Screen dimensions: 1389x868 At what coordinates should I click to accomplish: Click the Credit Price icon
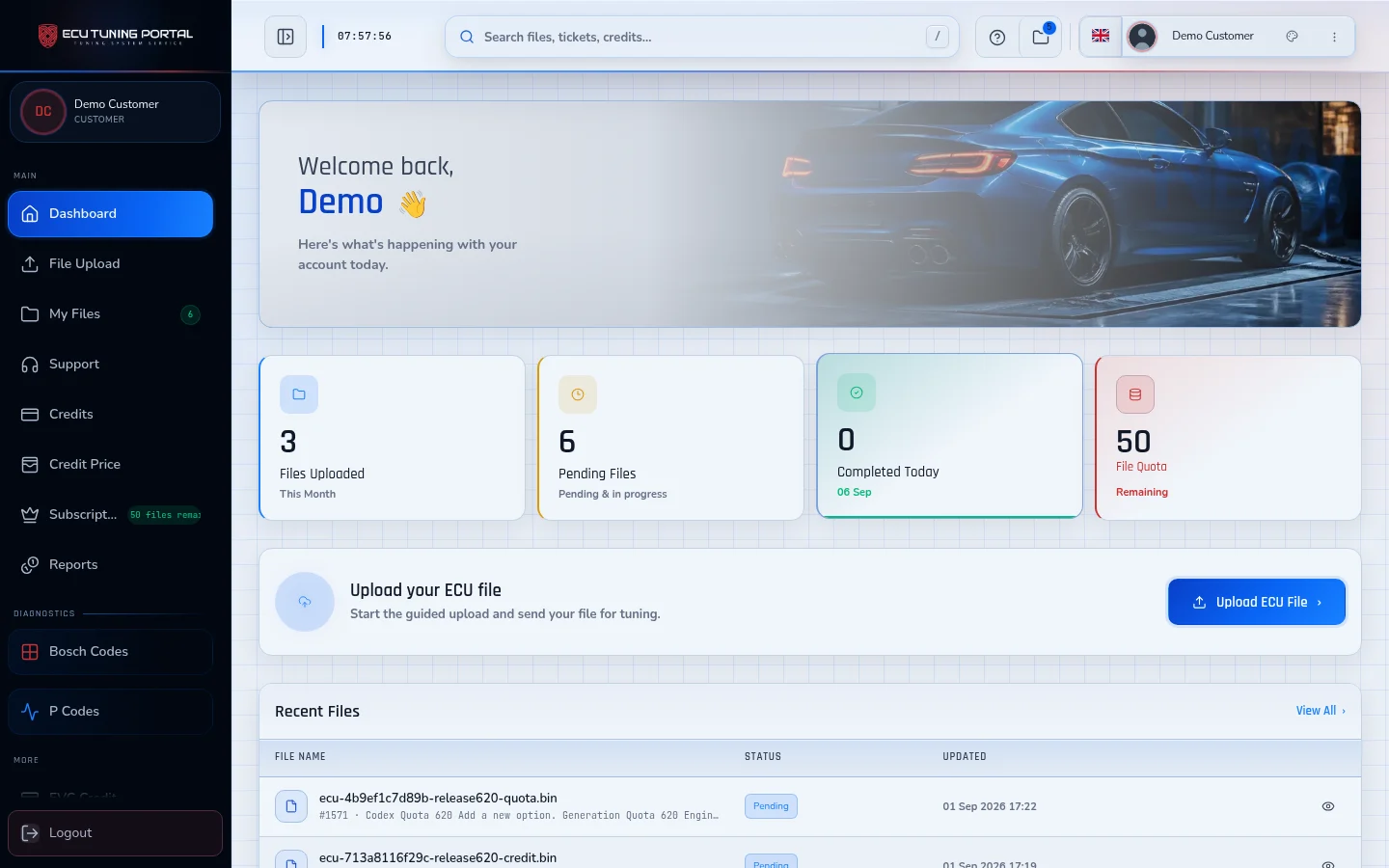[30, 465]
